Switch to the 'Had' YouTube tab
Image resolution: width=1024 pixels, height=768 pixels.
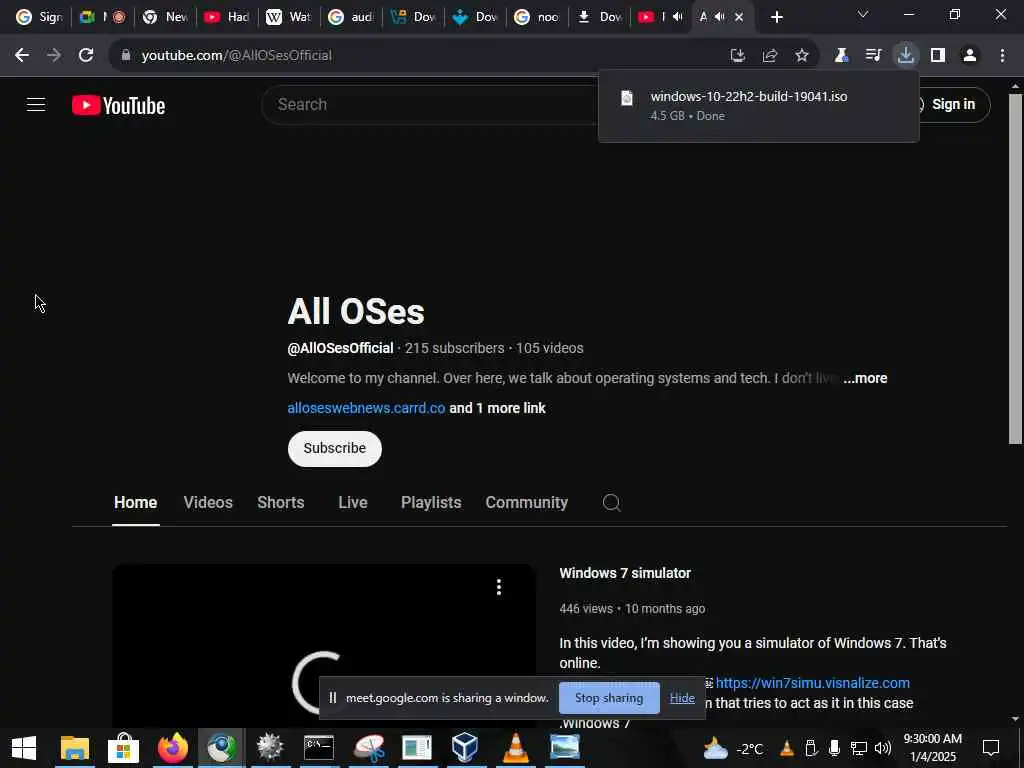pyautogui.click(x=227, y=17)
